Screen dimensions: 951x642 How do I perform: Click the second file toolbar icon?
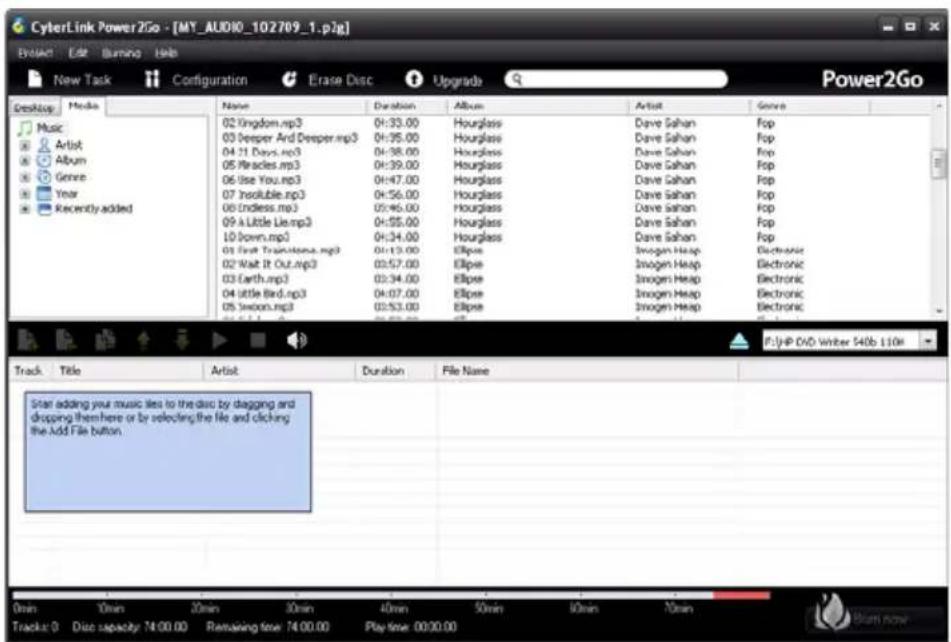pos(66,340)
